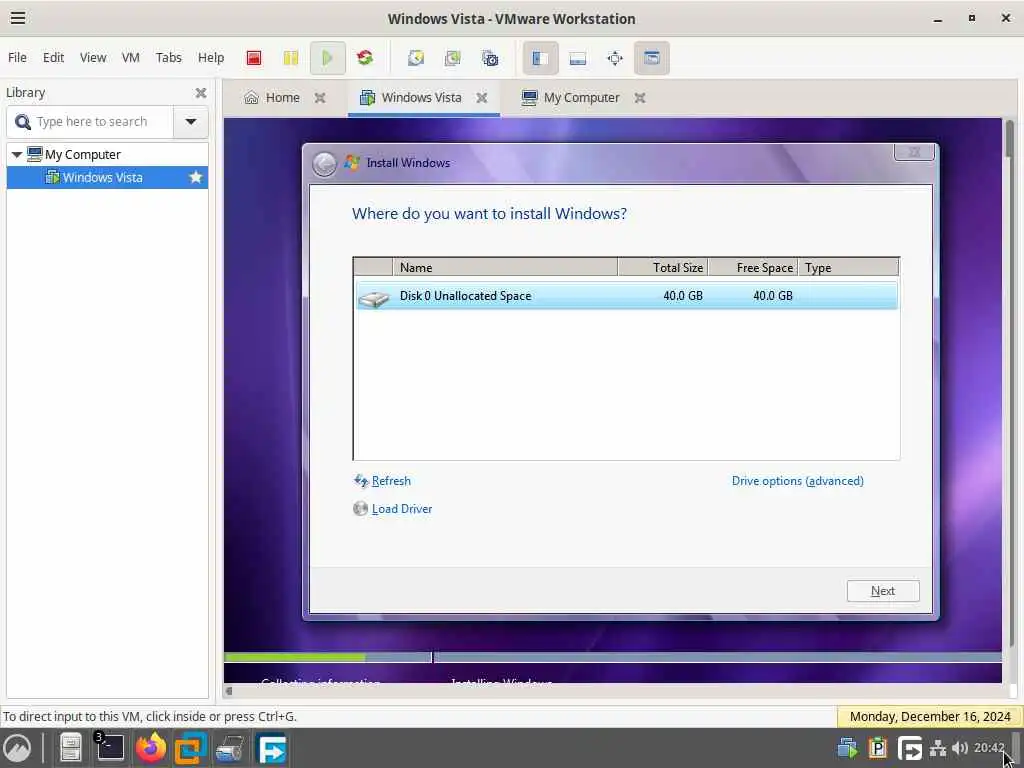This screenshot has width=1024, height=768.
Task: Click the 40.0 GB Free Space value for Disk 0
Action: [773, 296]
